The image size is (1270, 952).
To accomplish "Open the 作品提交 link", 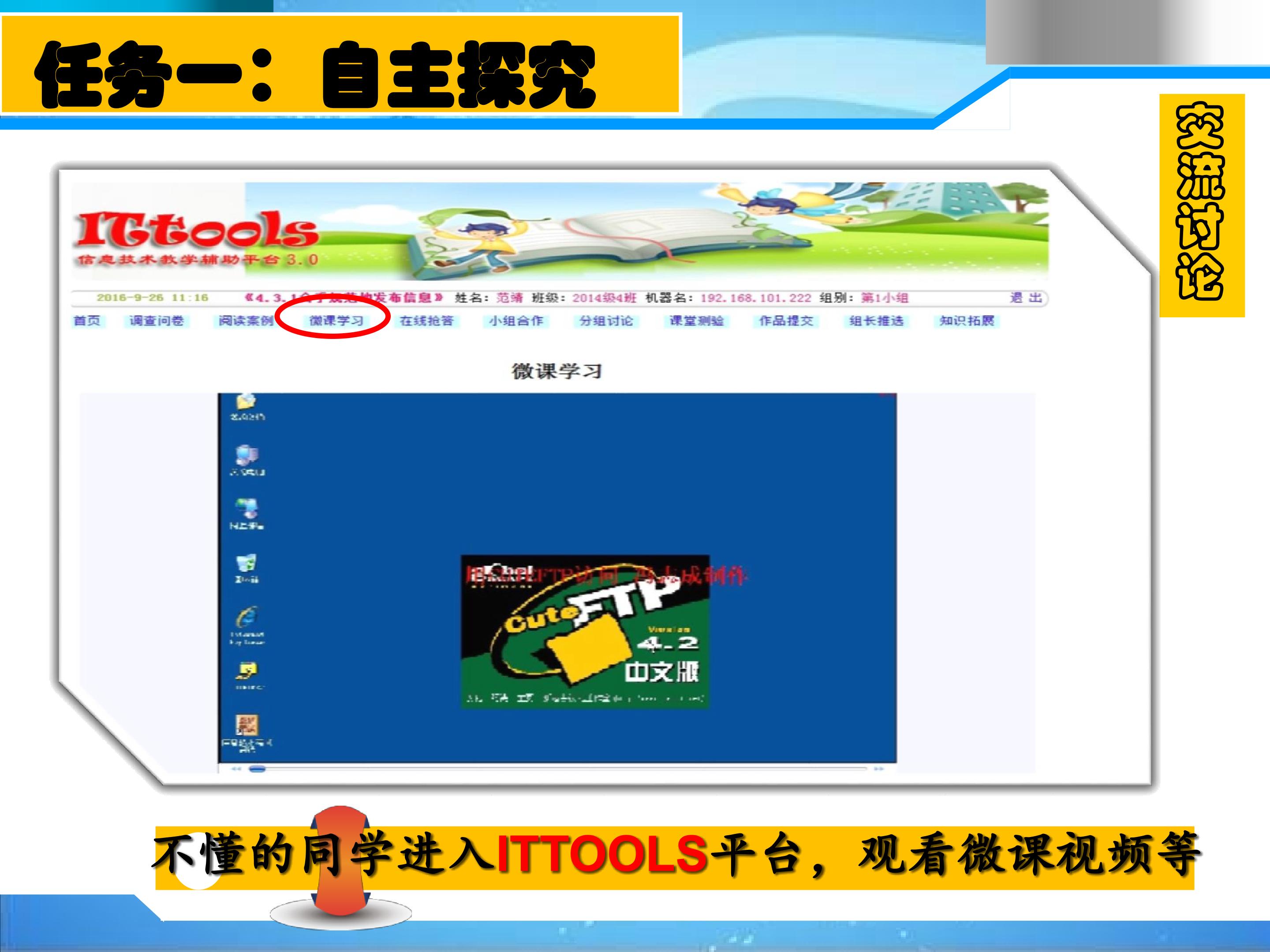I will tap(786, 320).
